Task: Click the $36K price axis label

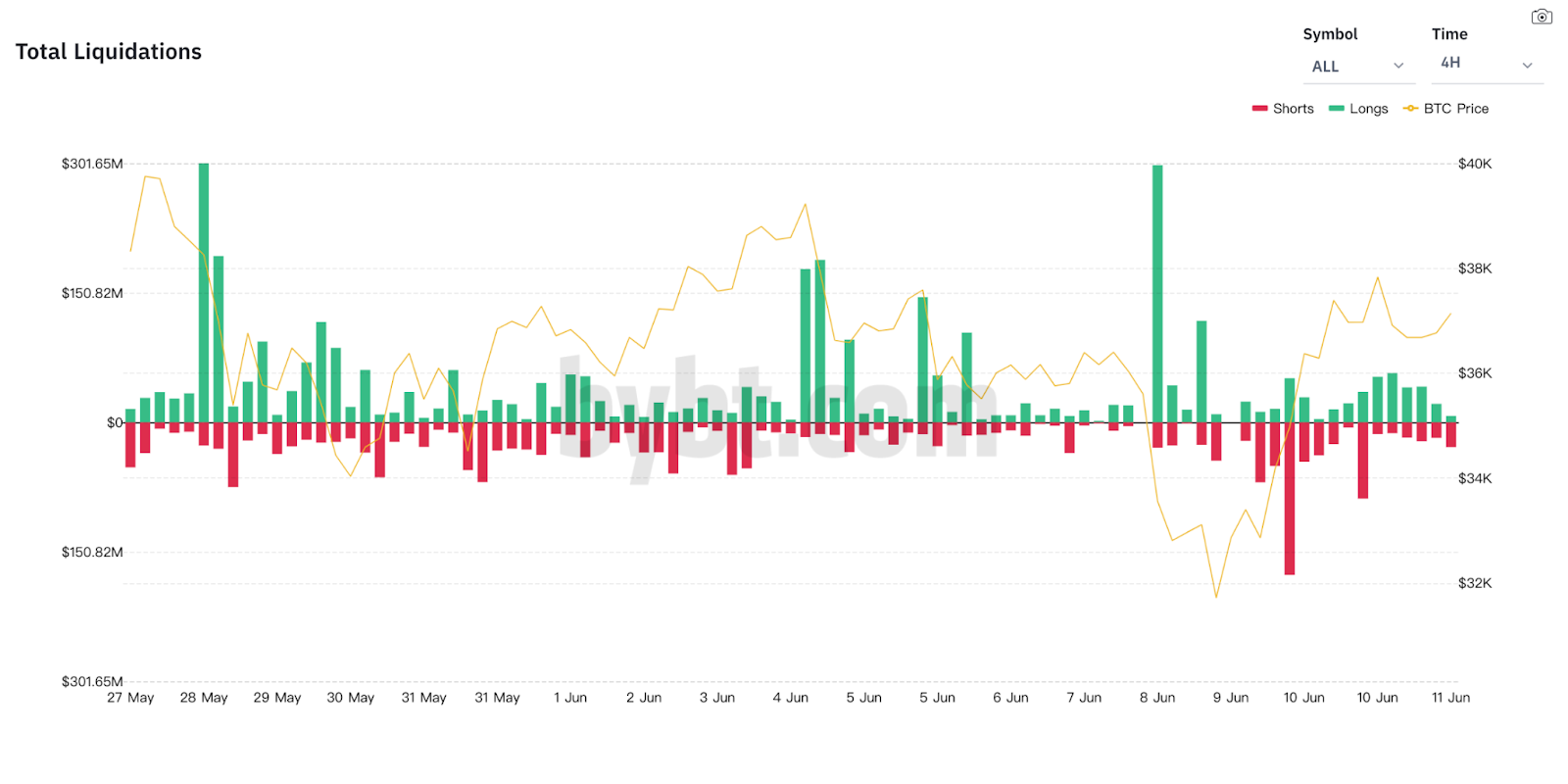Action: (x=1475, y=373)
